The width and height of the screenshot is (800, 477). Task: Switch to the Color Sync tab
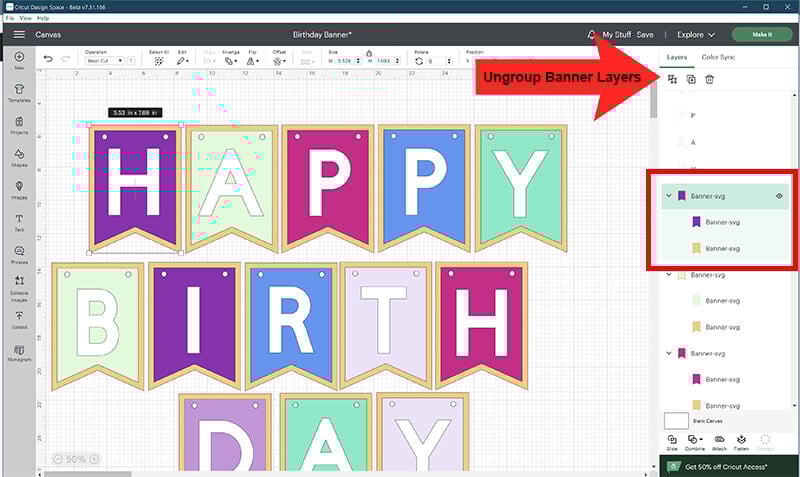(718, 57)
